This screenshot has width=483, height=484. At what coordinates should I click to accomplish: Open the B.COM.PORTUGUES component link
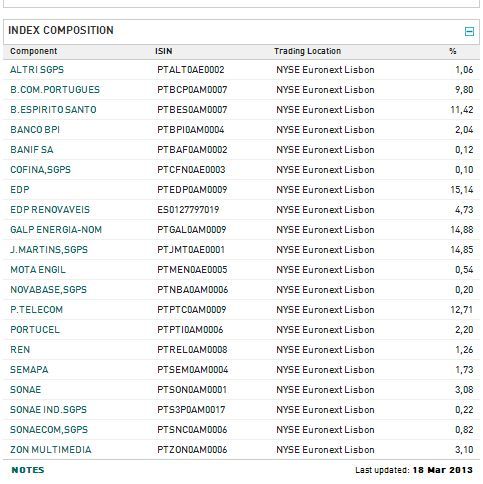(55, 90)
